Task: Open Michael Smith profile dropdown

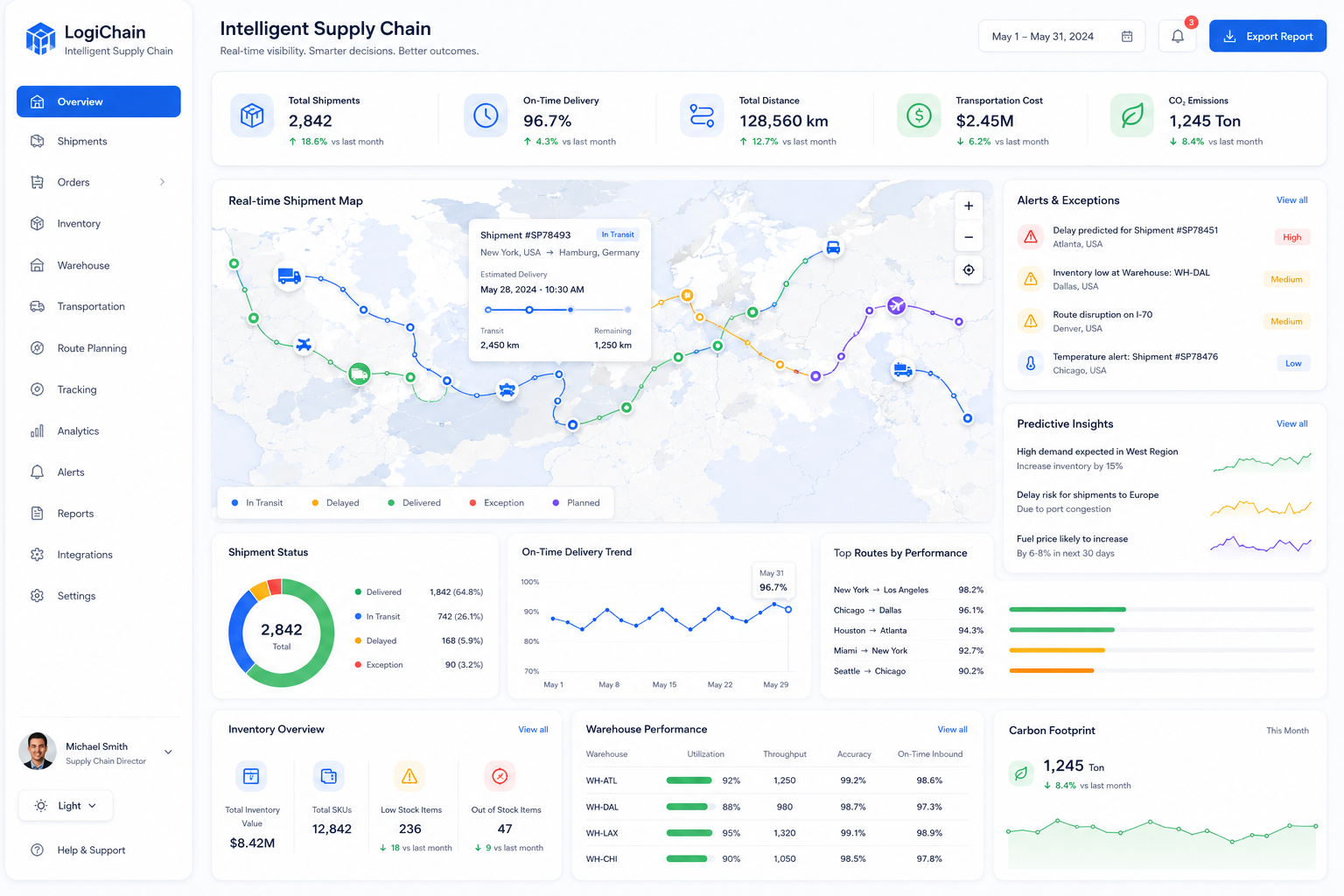Action: point(168,752)
